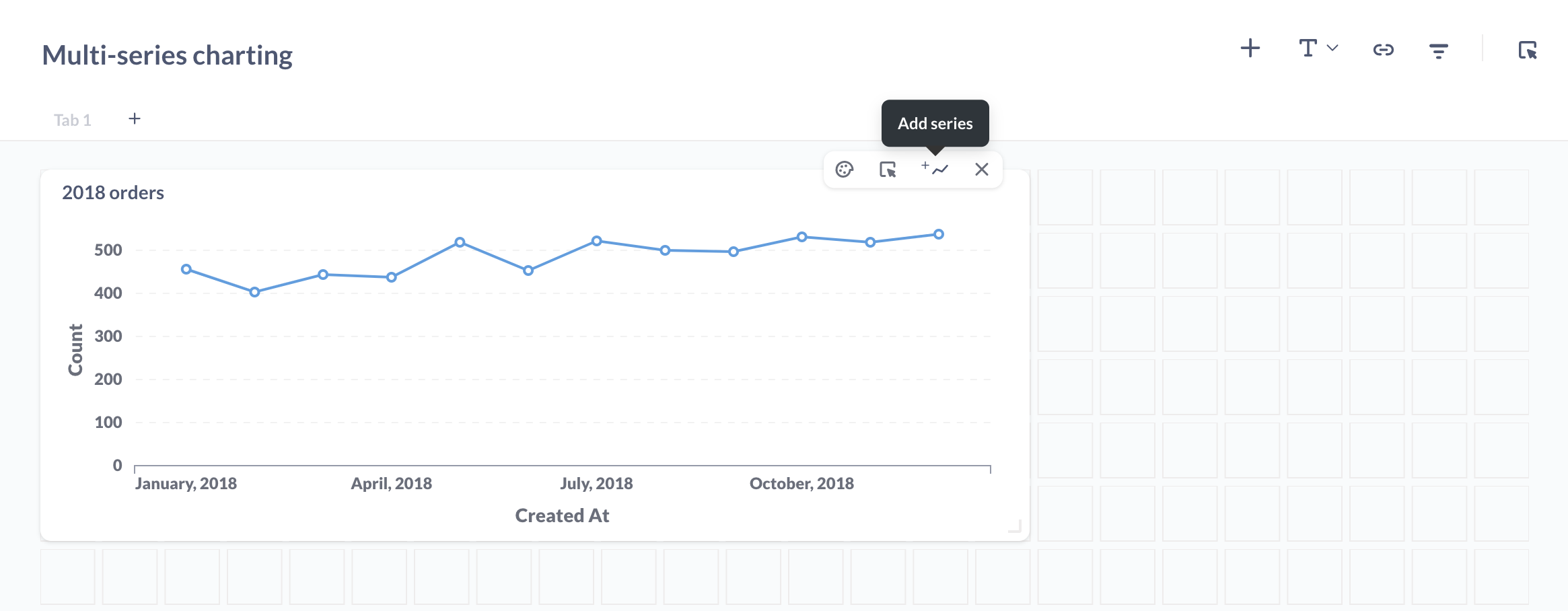The height and width of the screenshot is (611, 1568).
Task: Click the add action icon in the header
Action: pos(1527,50)
